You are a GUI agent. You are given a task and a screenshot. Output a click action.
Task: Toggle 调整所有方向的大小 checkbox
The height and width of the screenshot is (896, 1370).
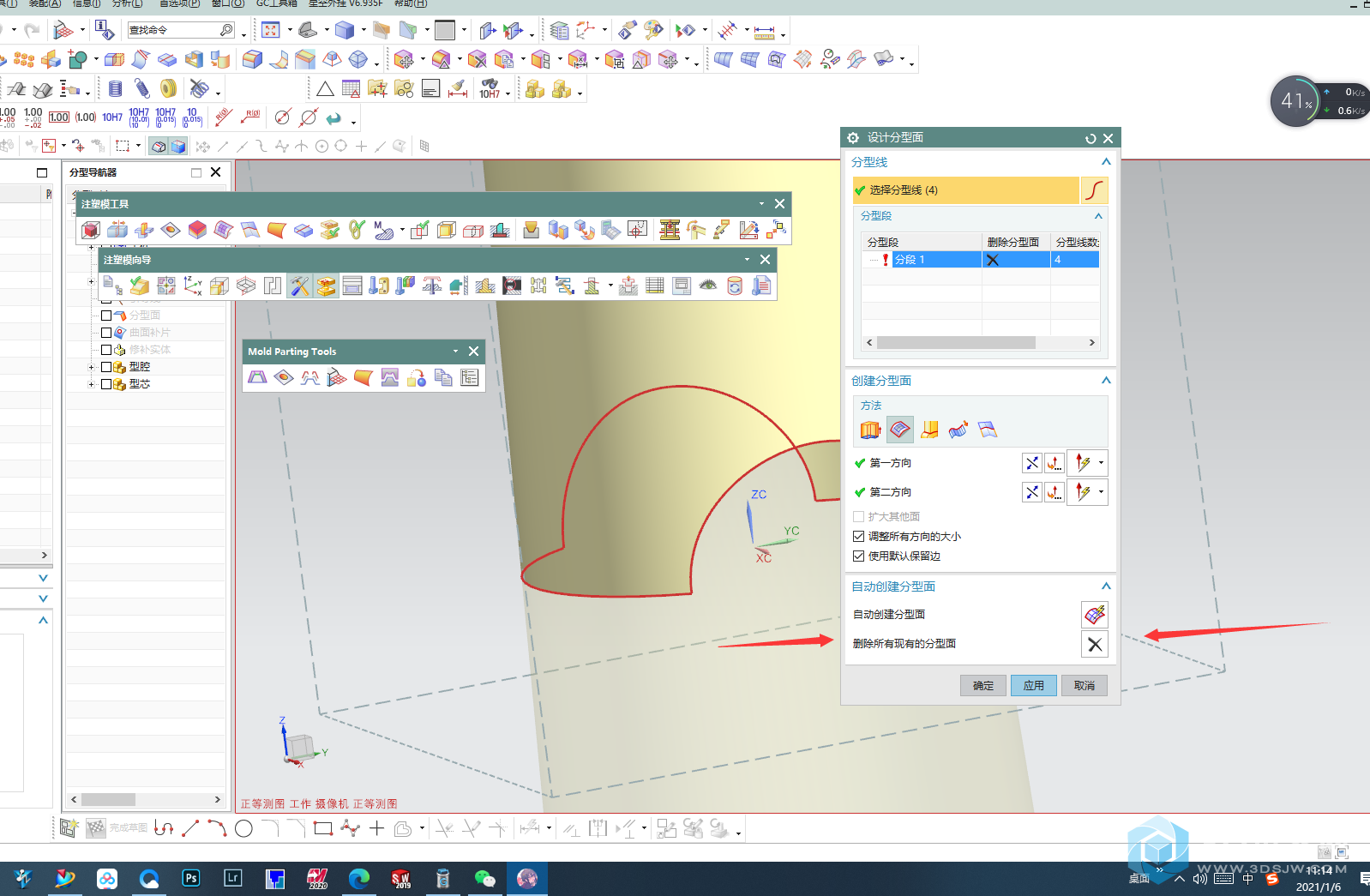(x=859, y=537)
